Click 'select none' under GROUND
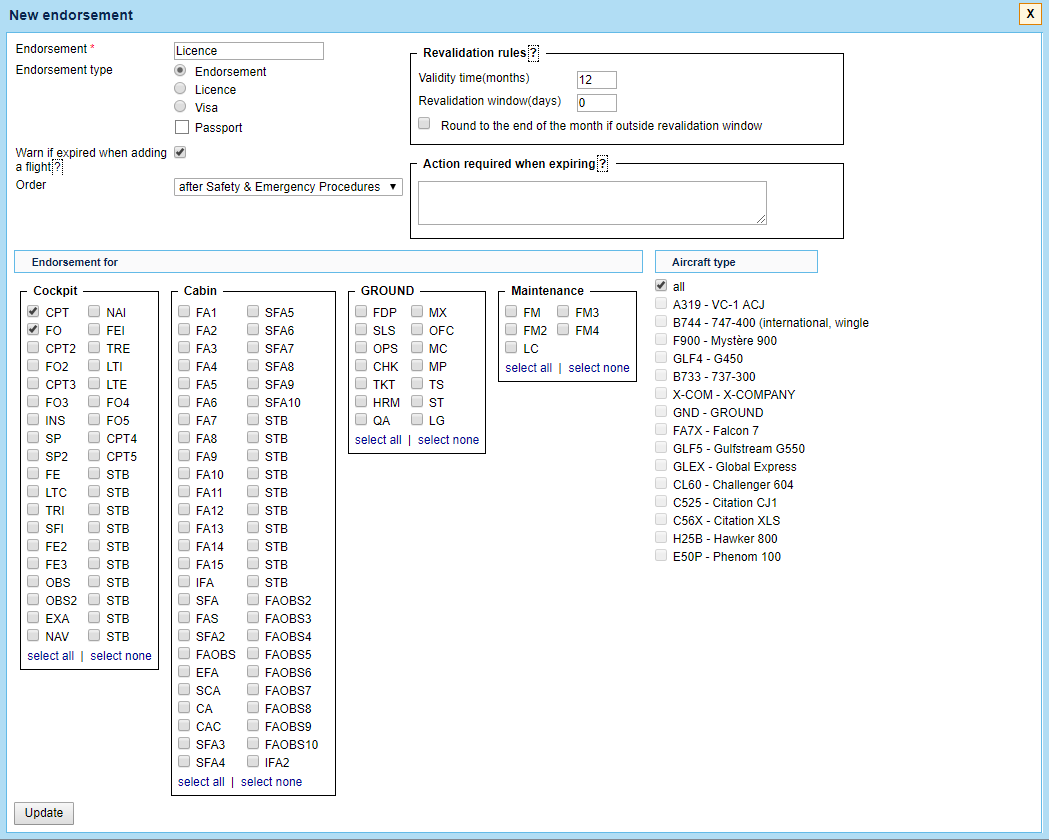The width and height of the screenshot is (1049, 840). click(x=449, y=440)
